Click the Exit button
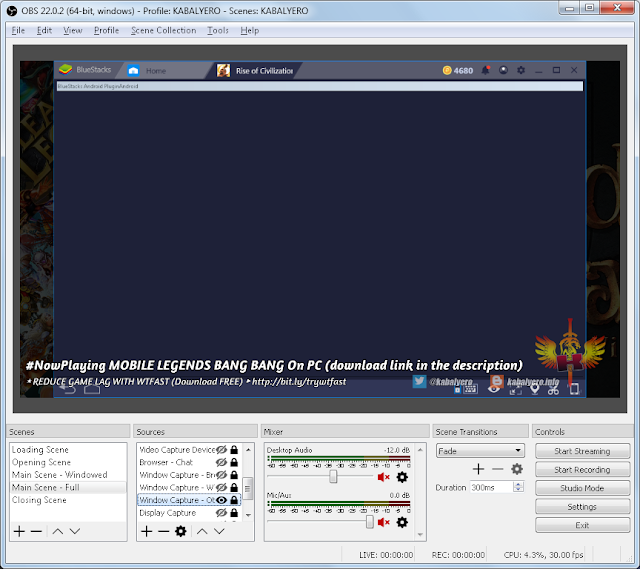The width and height of the screenshot is (640, 569). coord(582,525)
